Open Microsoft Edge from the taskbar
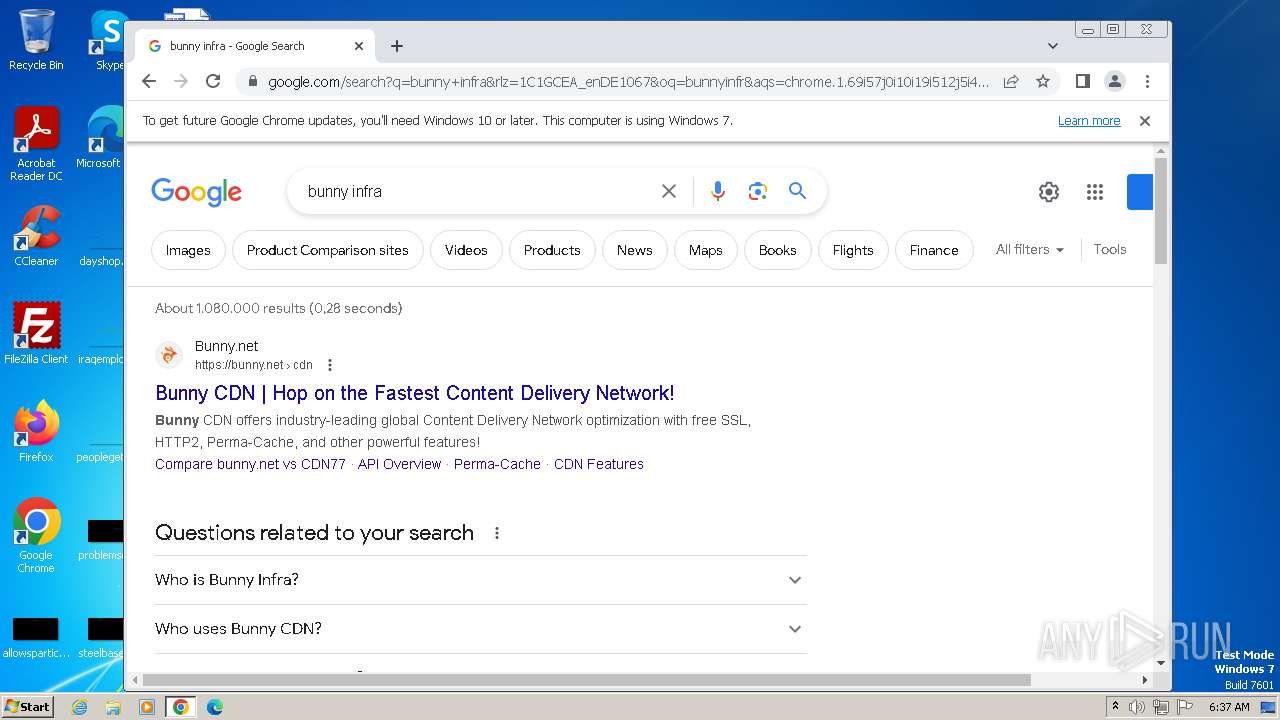The width and height of the screenshot is (1280, 720). (215, 707)
